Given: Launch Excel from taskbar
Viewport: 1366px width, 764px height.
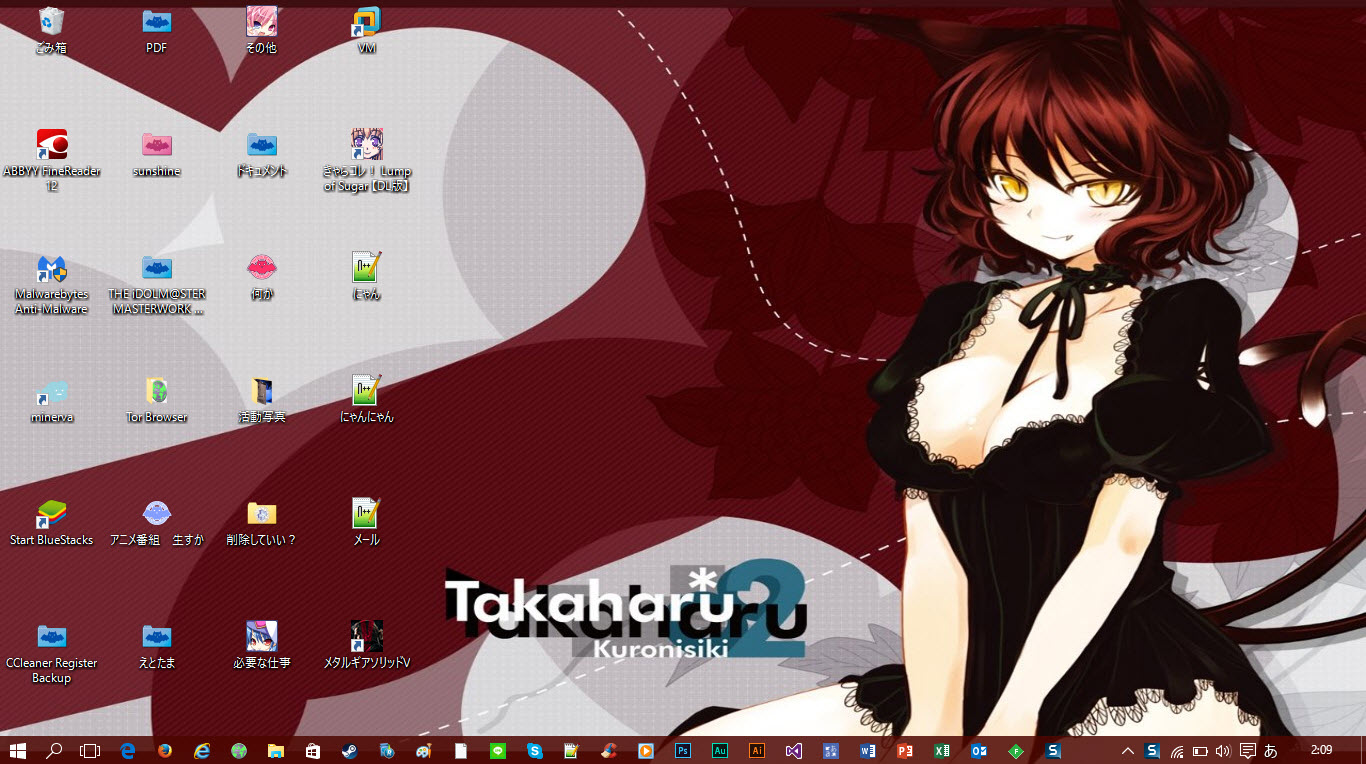Looking at the screenshot, I should [942, 750].
